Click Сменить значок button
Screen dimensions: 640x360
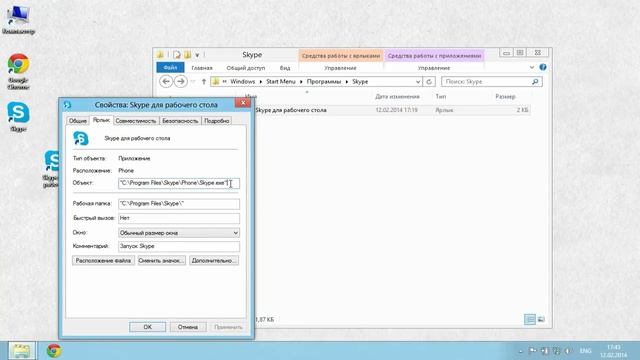coord(162,260)
